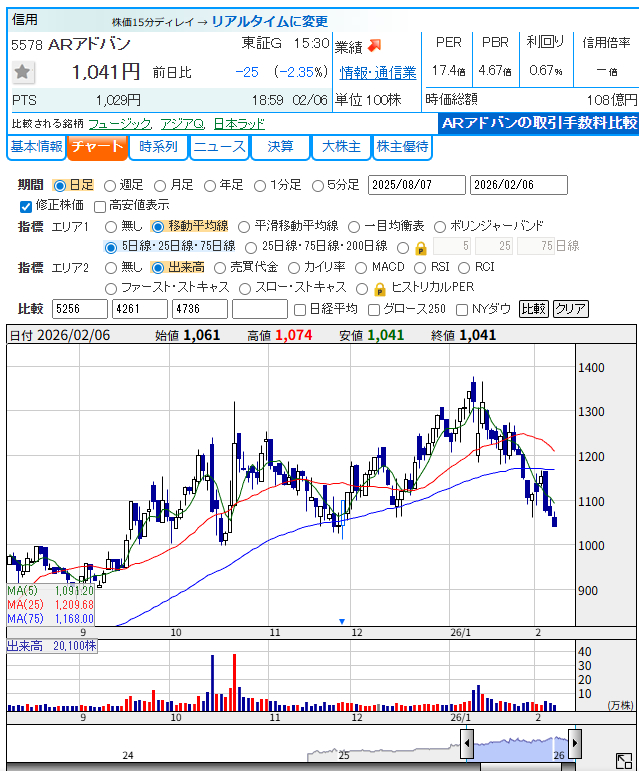Click the right handle of the range navigator
The height and width of the screenshot is (771, 639).
click(573, 743)
